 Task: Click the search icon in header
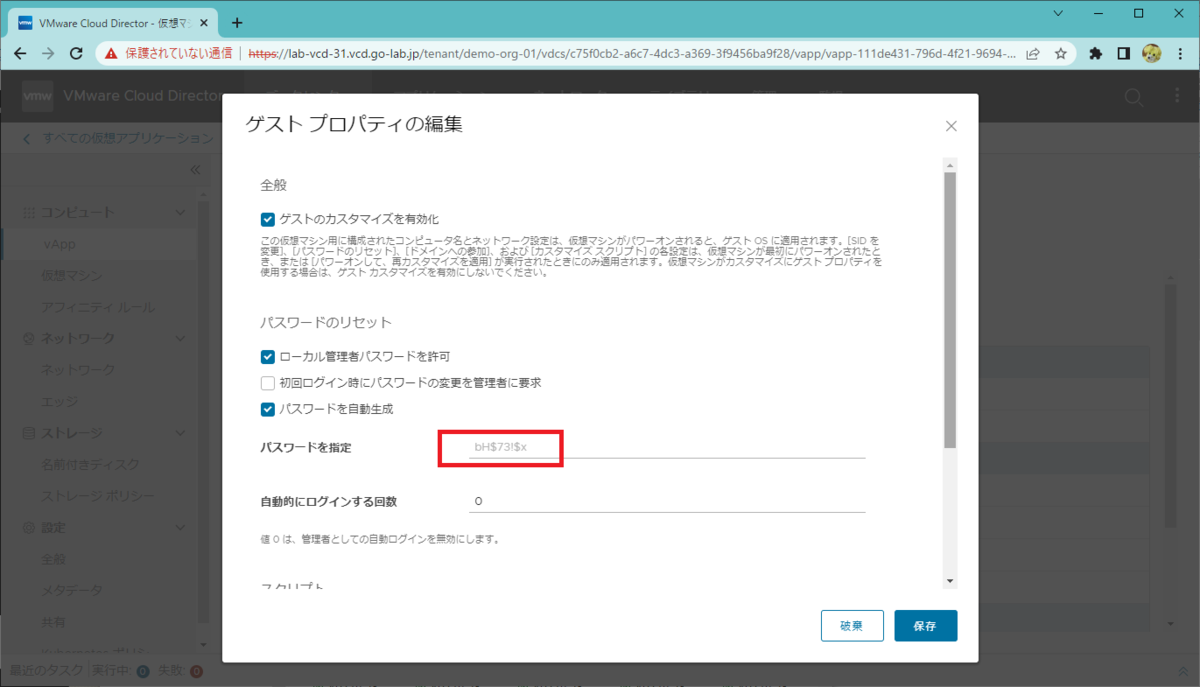[1133, 97]
